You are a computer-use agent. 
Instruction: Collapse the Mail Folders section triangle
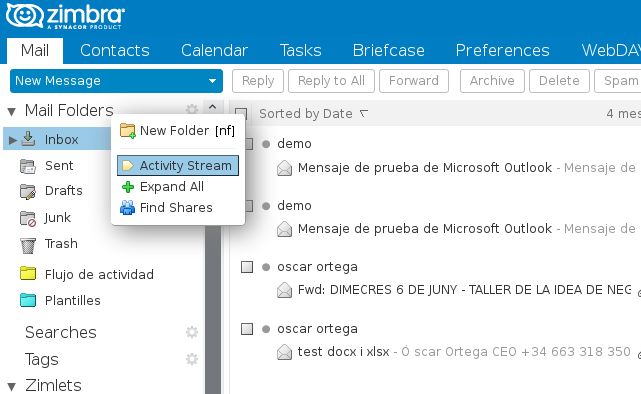pos(11,111)
